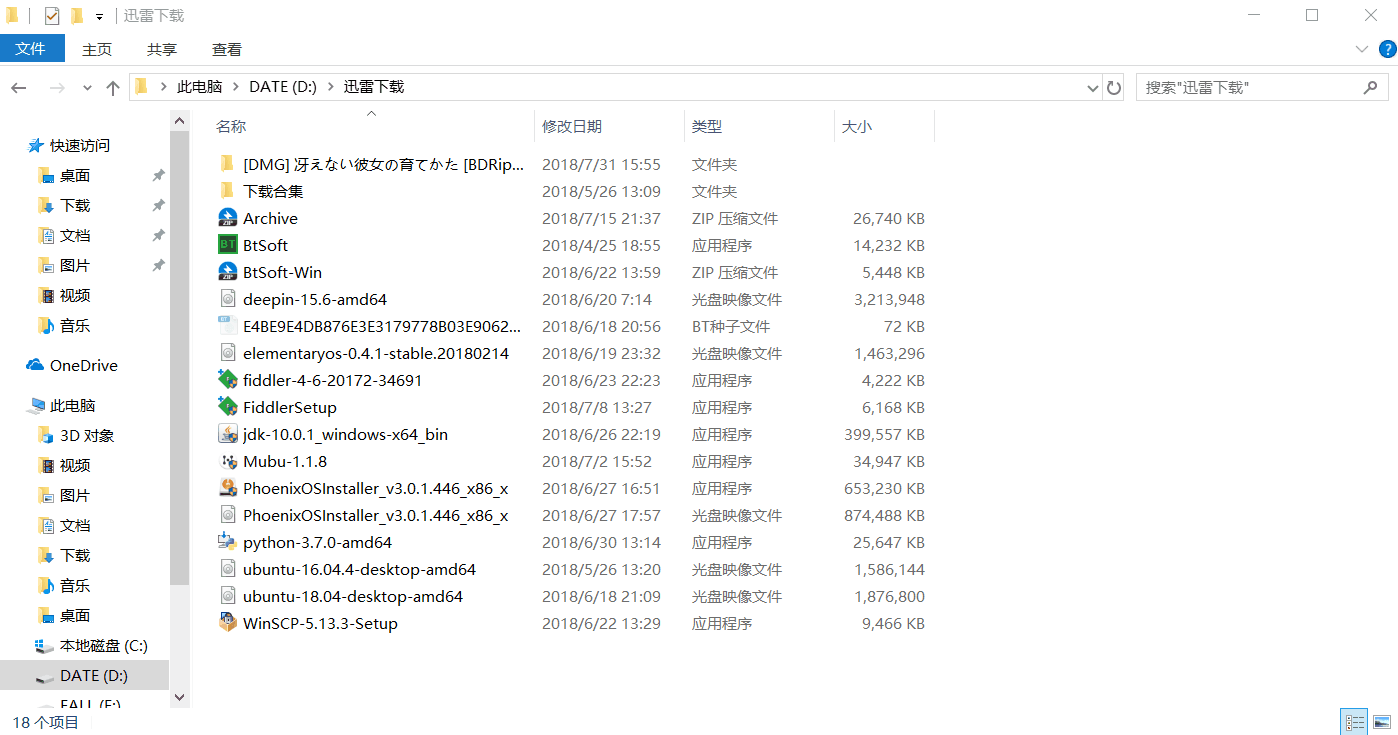Open the 文件 menu

(31, 48)
